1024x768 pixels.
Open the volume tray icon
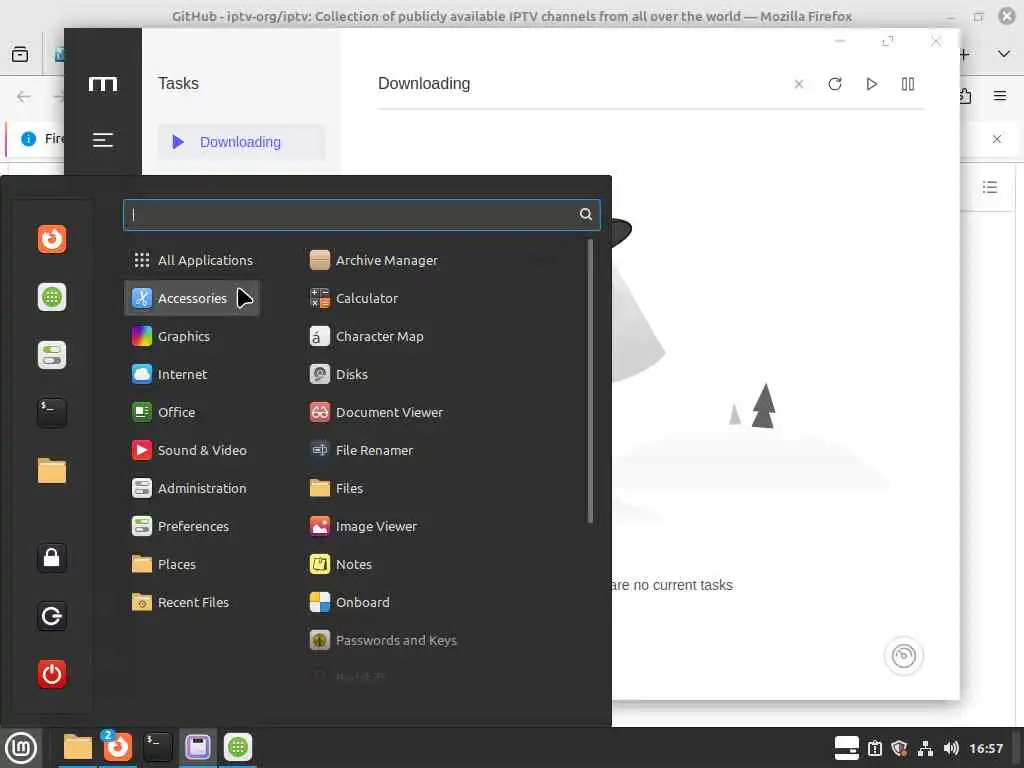(951, 748)
